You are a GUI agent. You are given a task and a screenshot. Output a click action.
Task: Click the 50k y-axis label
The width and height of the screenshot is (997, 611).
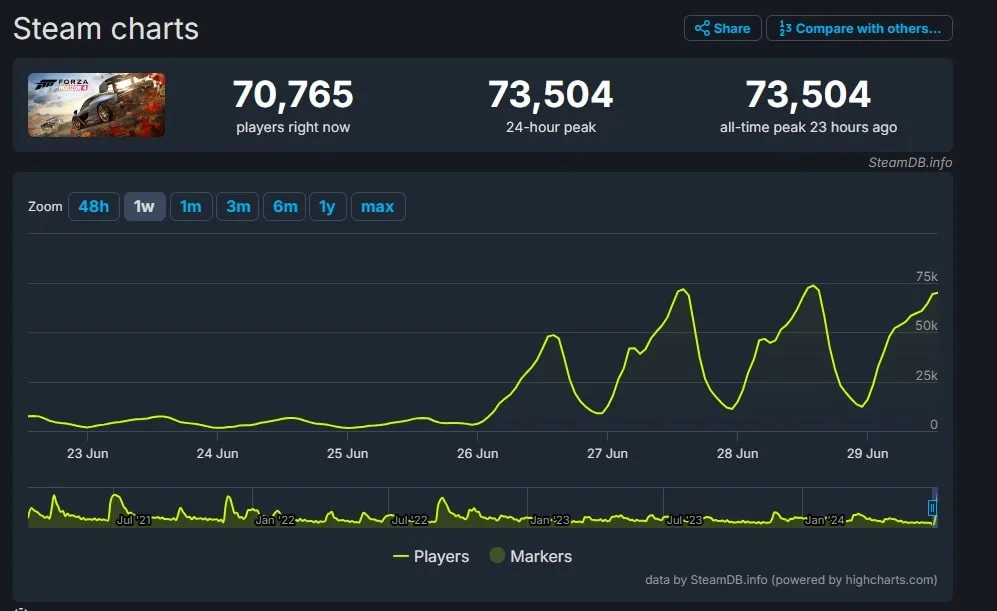(x=926, y=326)
